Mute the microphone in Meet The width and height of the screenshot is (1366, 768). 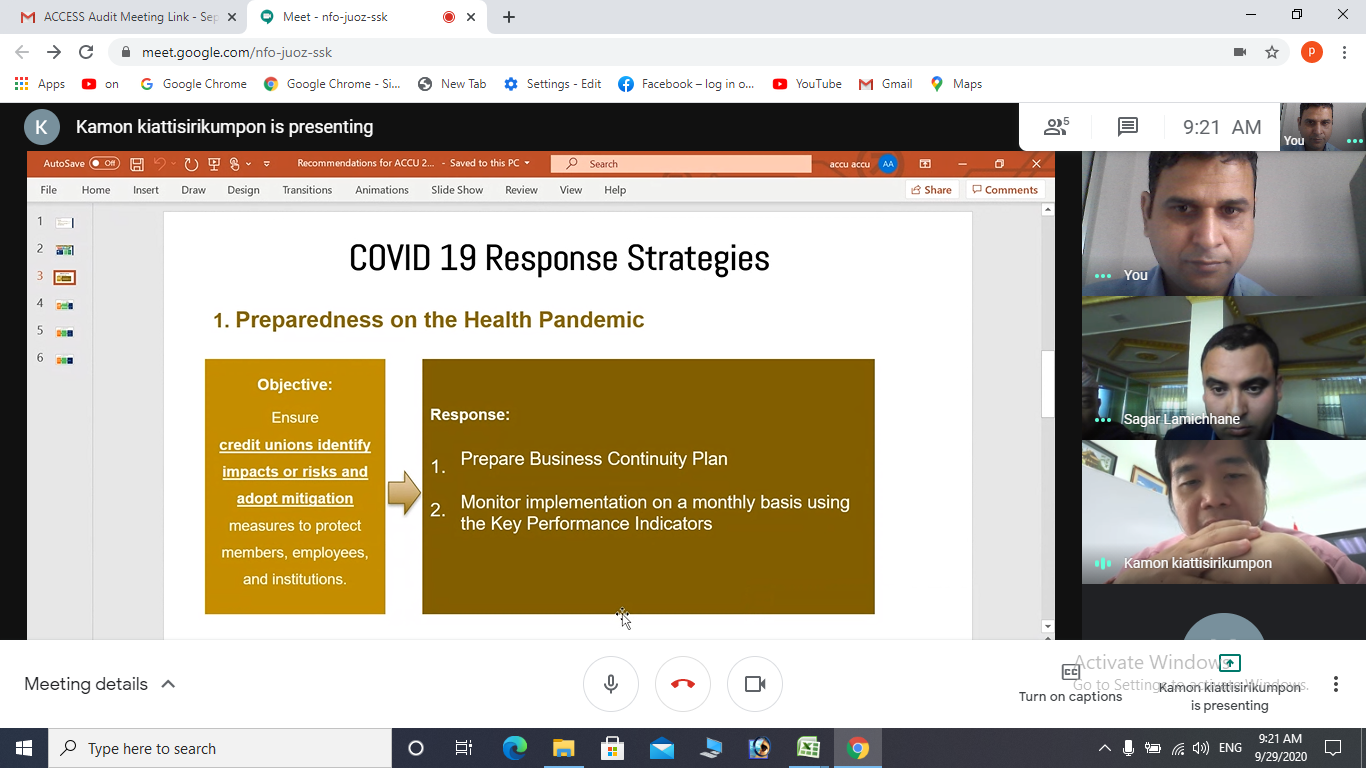(611, 684)
